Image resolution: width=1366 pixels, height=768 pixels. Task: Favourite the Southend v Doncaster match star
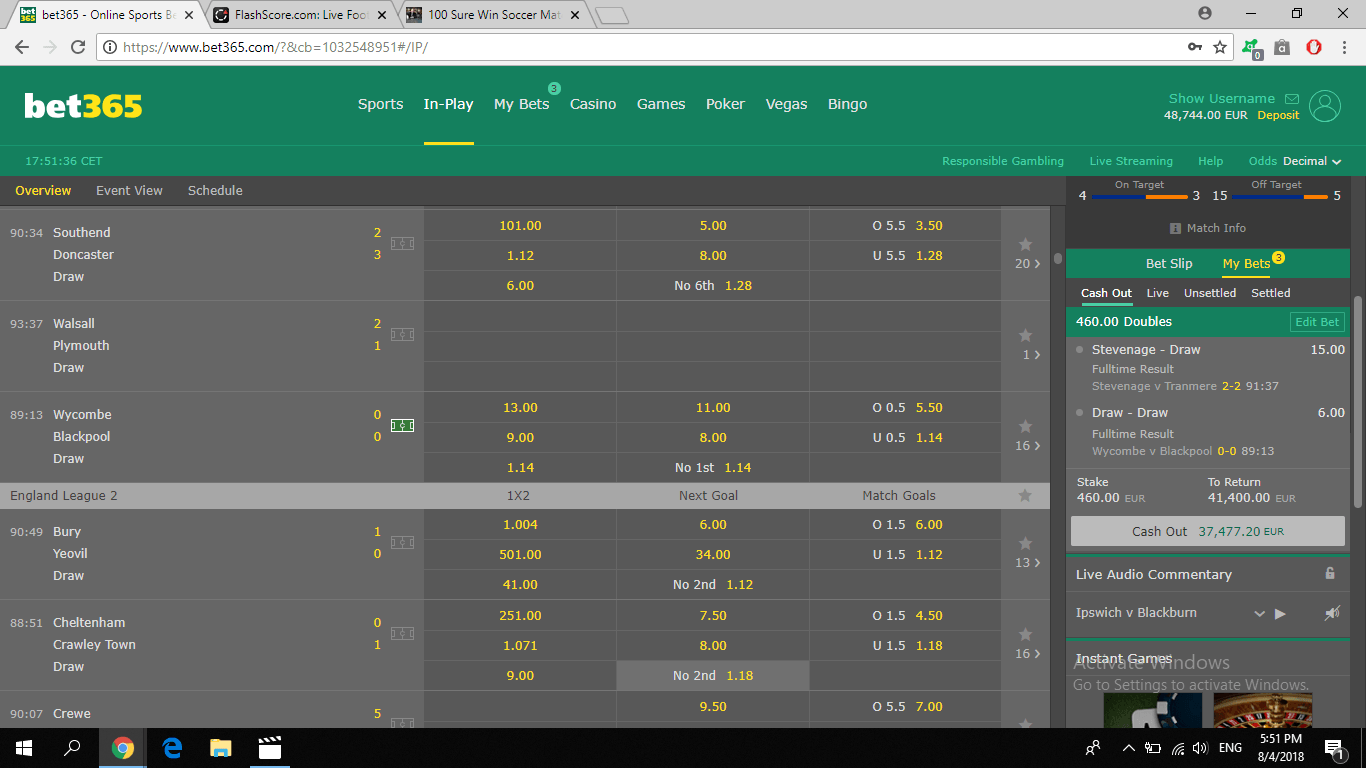1025,244
